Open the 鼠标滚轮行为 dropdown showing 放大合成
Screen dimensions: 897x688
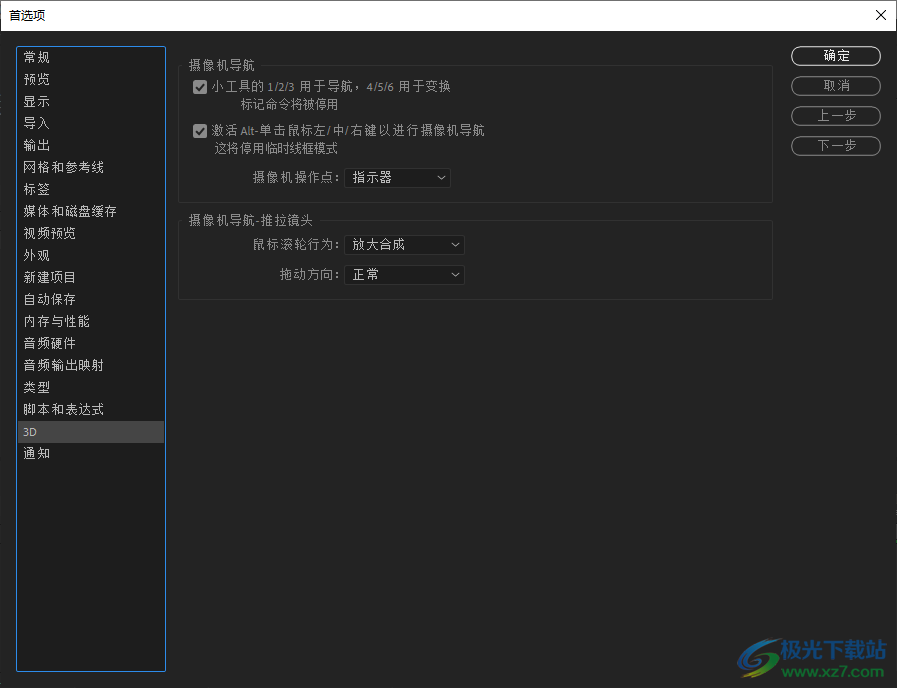[x=404, y=244]
